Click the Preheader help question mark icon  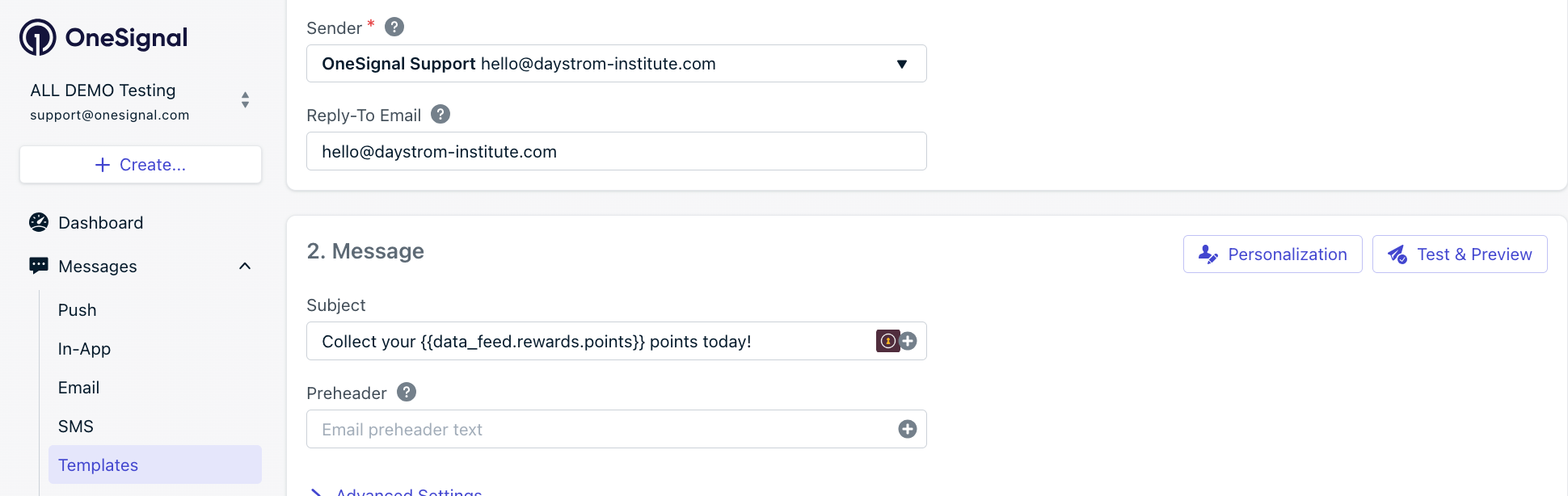tap(407, 392)
